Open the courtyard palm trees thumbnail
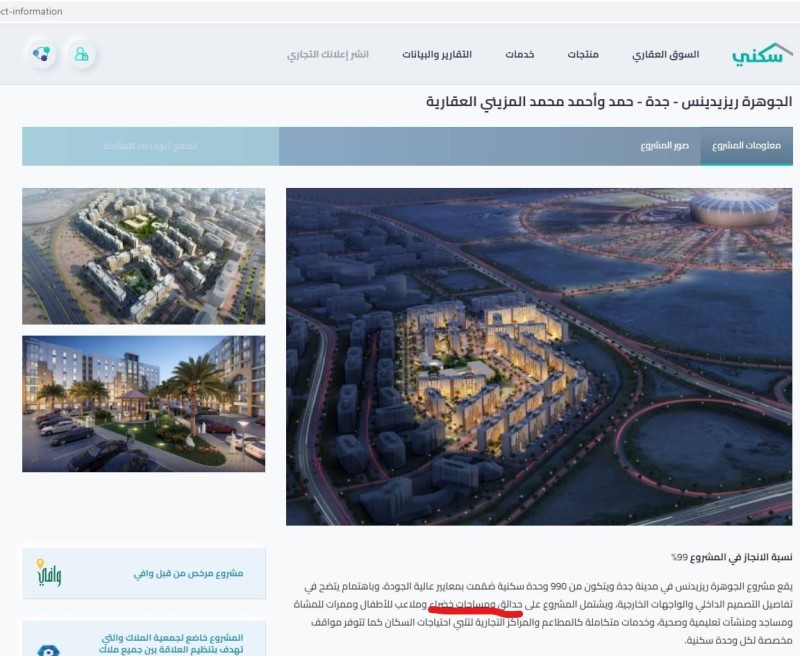The image size is (800, 656). [x=143, y=403]
